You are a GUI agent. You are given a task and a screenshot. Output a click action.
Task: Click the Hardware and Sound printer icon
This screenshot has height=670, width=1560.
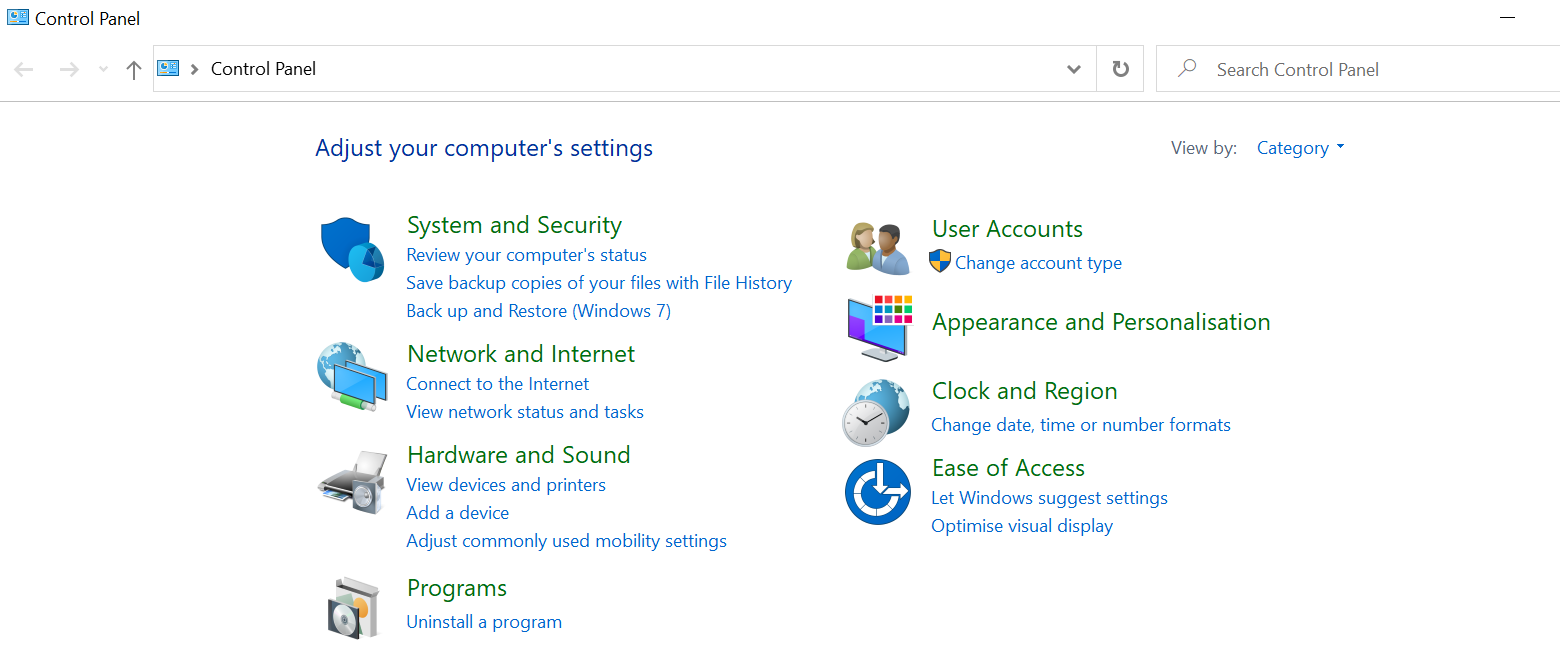(352, 482)
